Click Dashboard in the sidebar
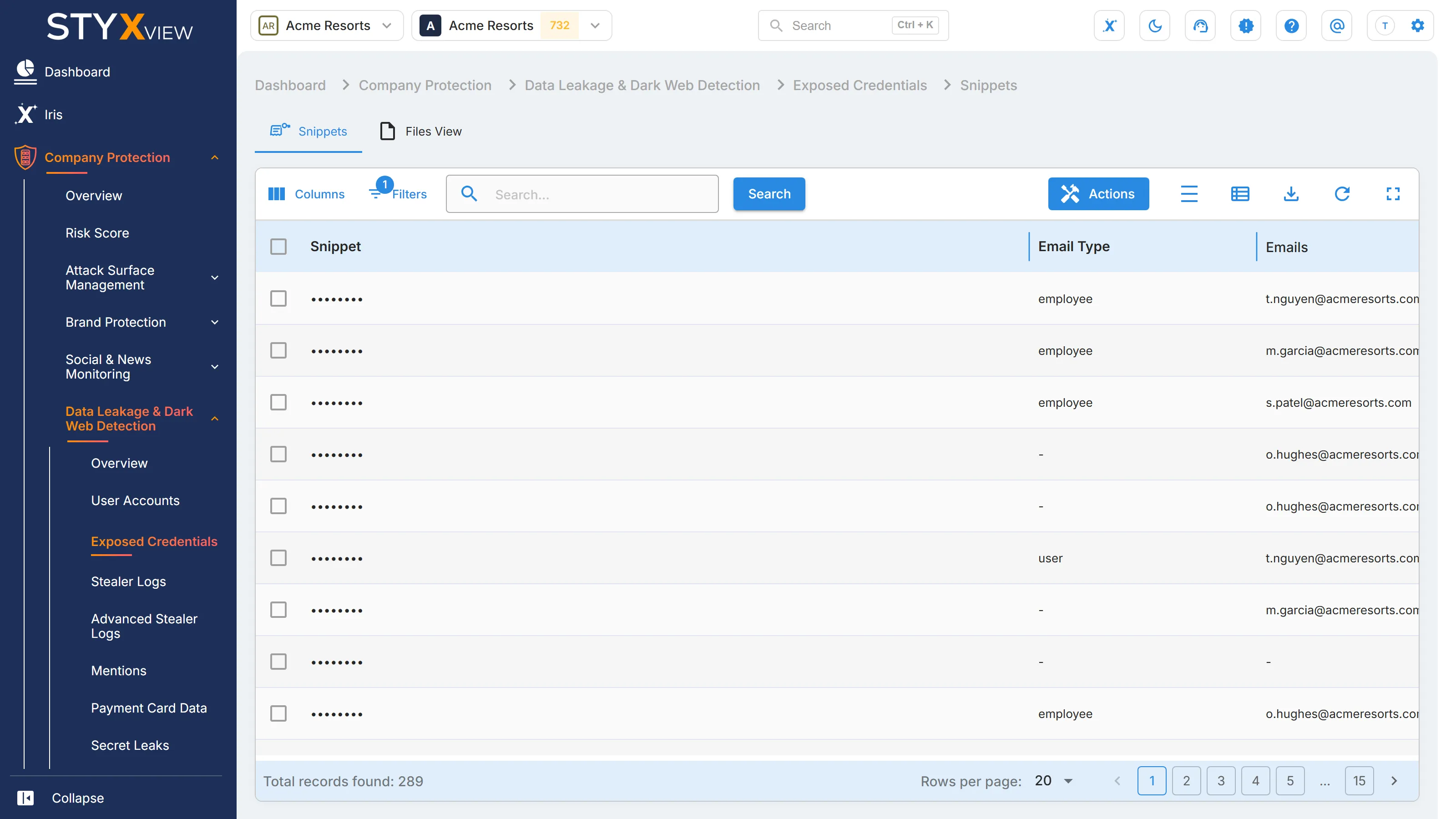 point(77,72)
